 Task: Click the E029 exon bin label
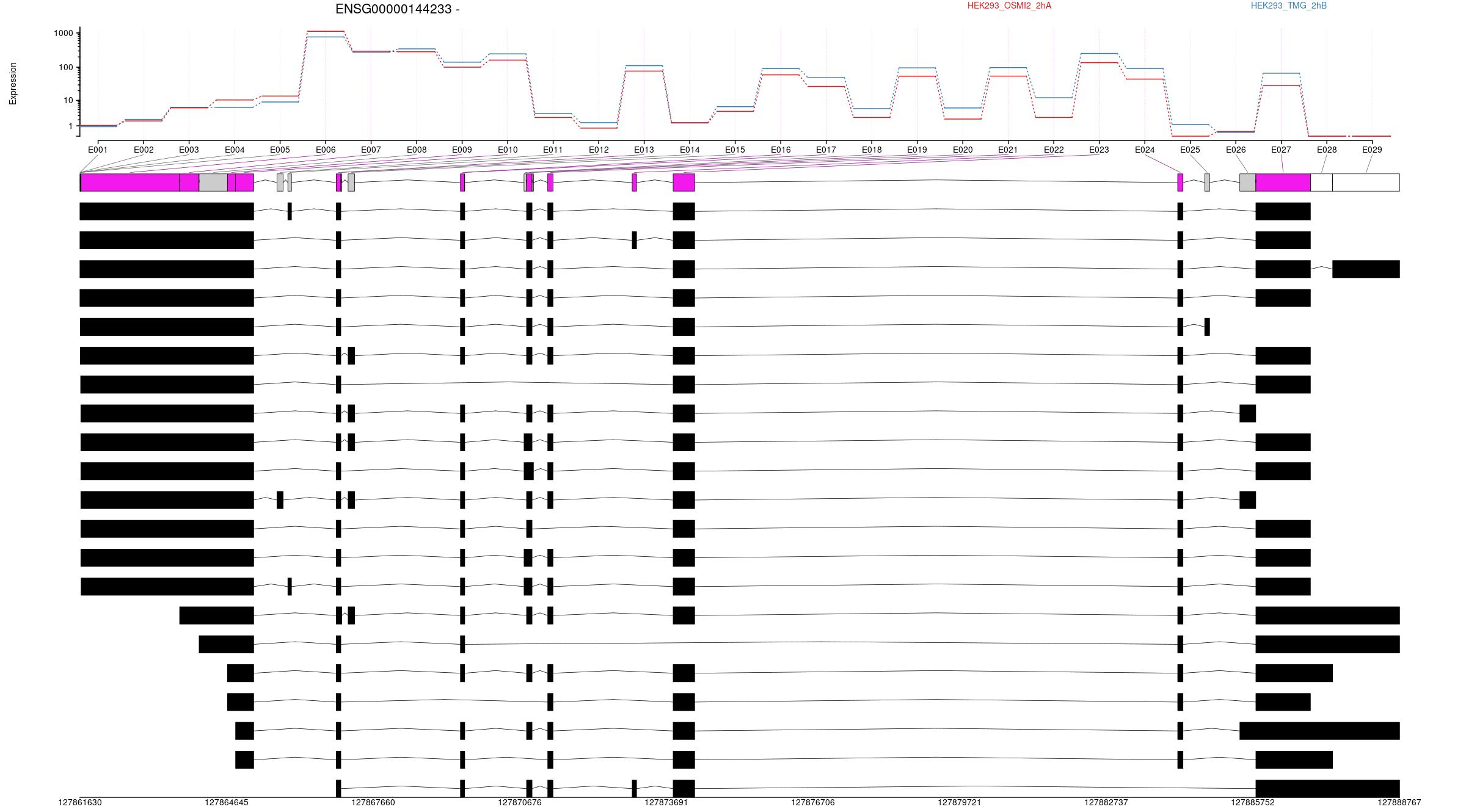click(x=1372, y=150)
